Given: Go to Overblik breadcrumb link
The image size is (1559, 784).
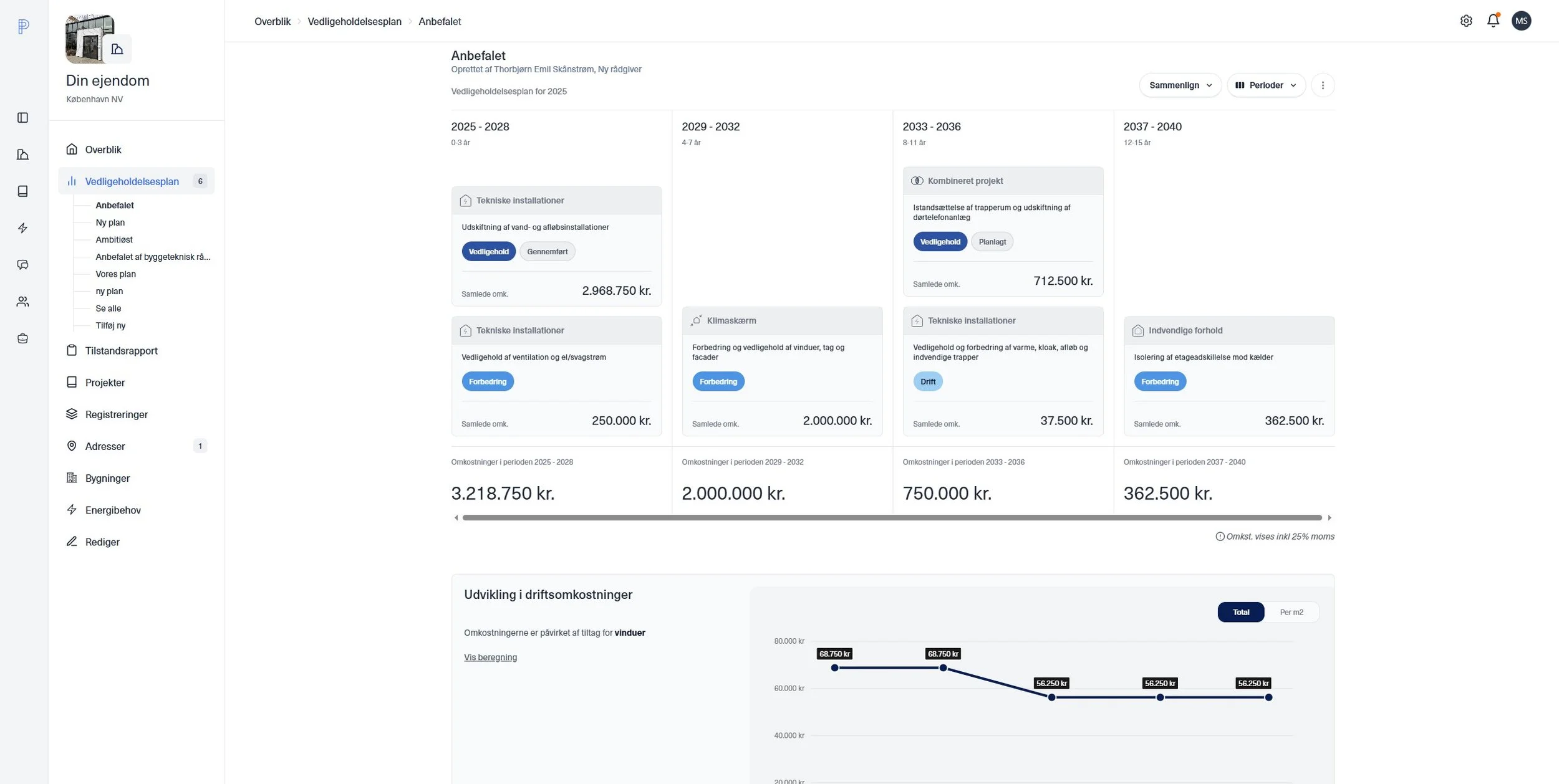Looking at the screenshot, I should tap(273, 21).
